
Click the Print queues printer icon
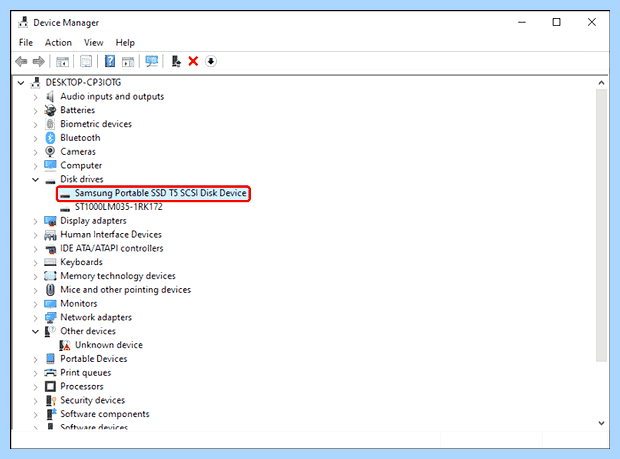point(50,372)
